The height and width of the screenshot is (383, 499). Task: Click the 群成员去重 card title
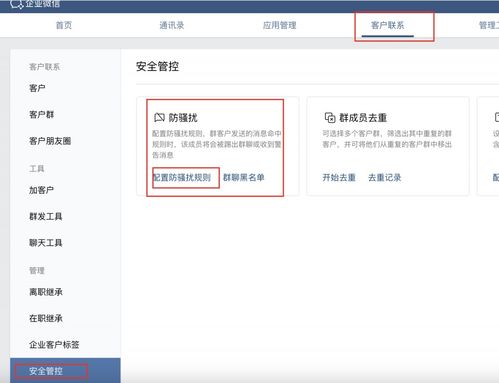(363, 118)
